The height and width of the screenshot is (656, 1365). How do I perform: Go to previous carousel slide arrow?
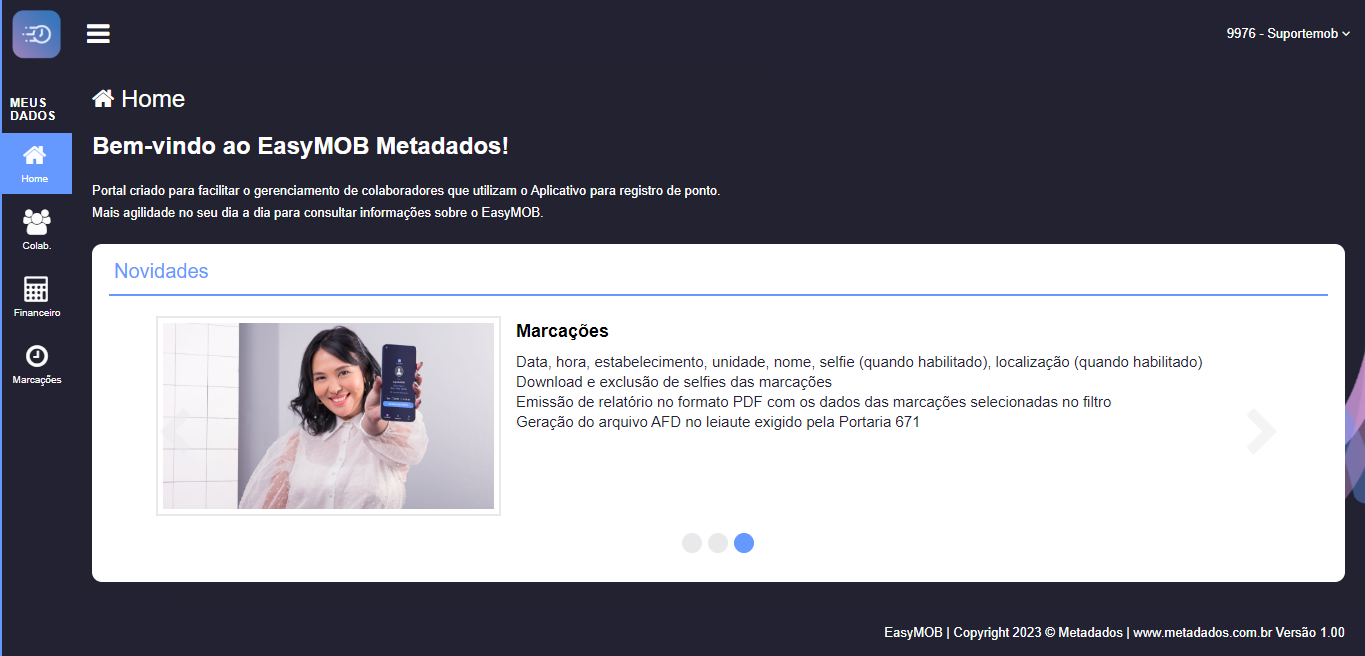pyautogui.click(x=176, y=431)
